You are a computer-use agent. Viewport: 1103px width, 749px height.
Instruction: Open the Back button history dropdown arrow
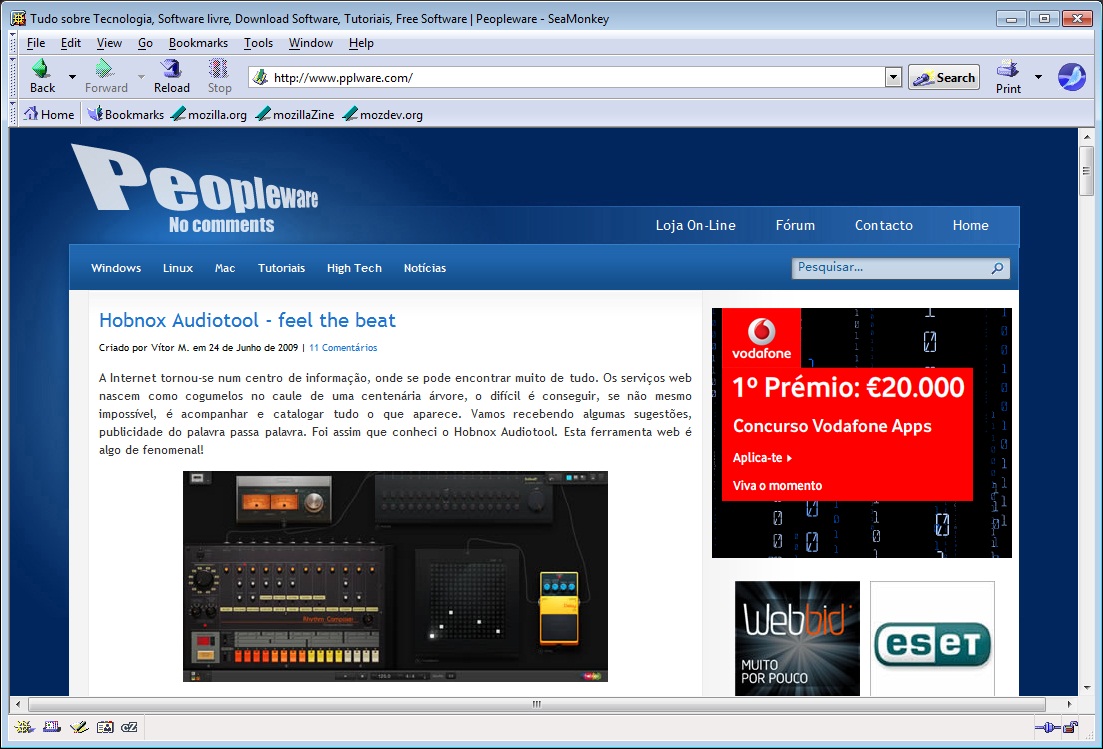[x=72, y=77]
